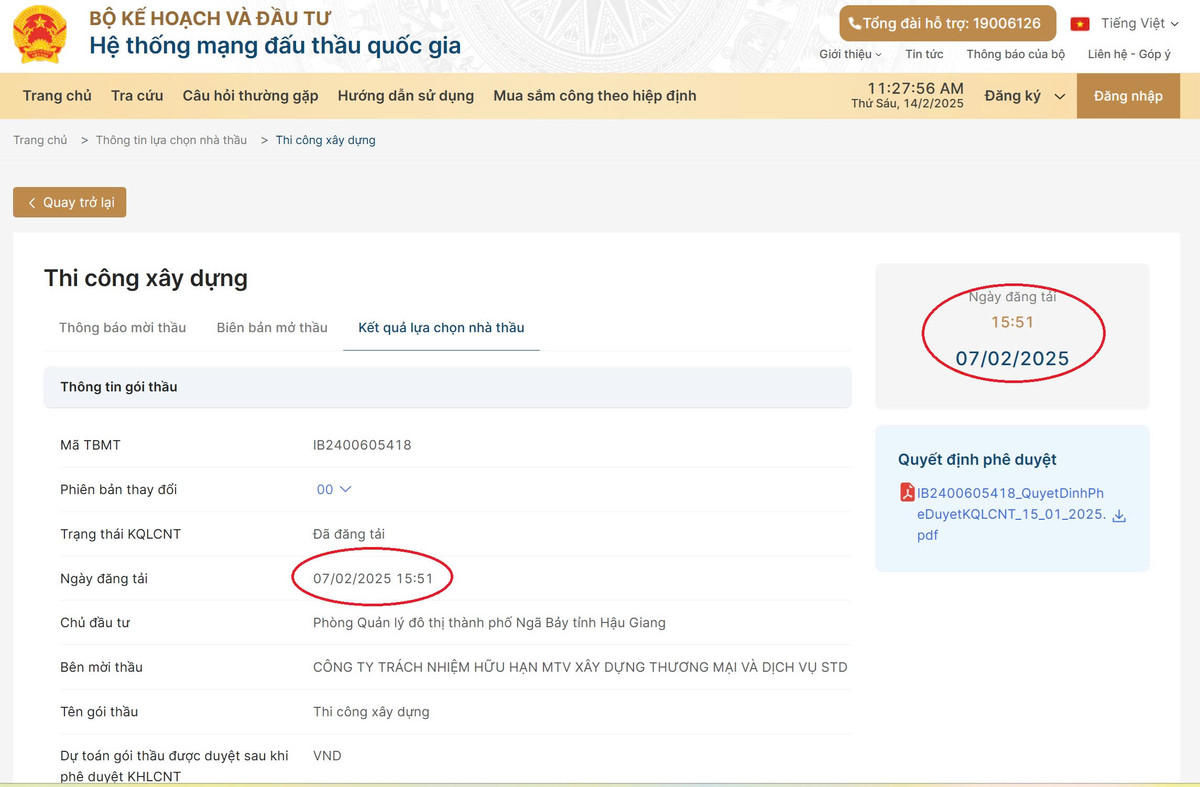Open the Biên bản mở thầu tab
The width and height of the screenshot is (1200, 787).
tap(271, 327)
